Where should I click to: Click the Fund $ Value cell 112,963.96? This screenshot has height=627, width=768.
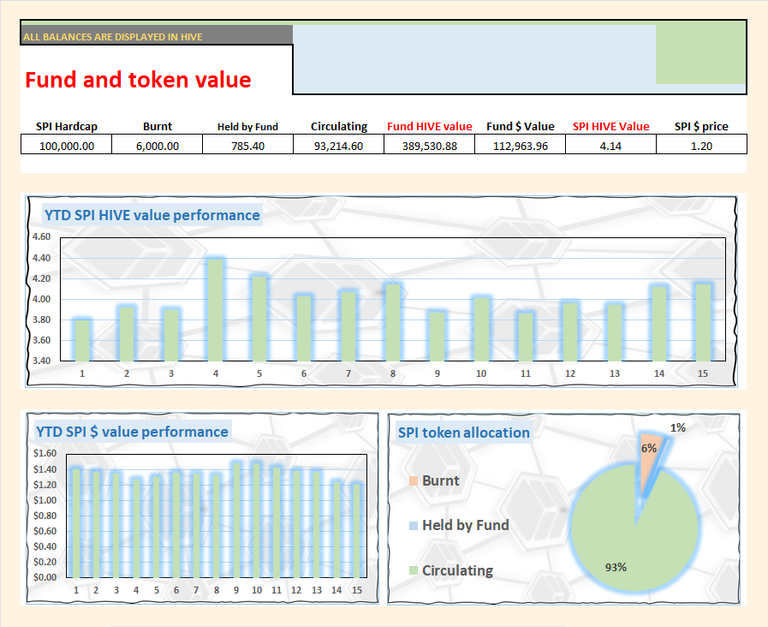520,146
